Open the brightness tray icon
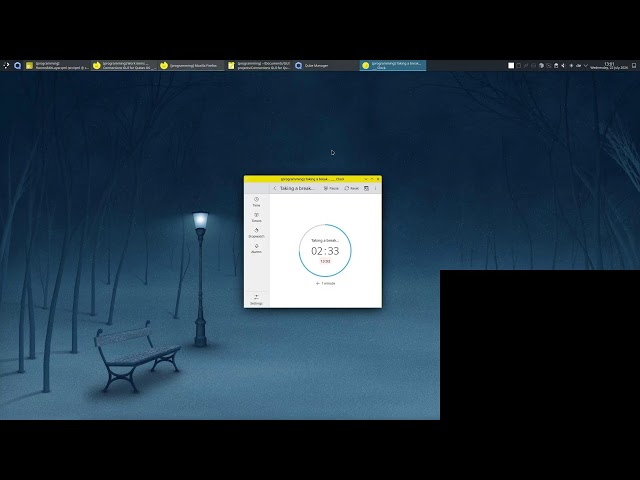This screenshot has height=480, width=640. (571, 65)
